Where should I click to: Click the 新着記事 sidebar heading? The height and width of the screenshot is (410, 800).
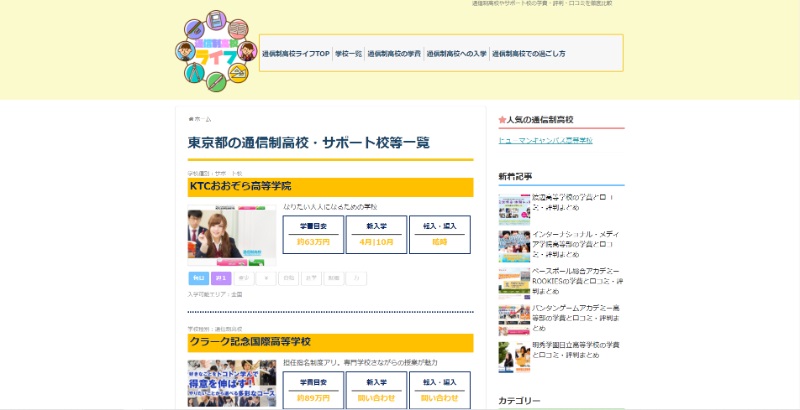515,176
